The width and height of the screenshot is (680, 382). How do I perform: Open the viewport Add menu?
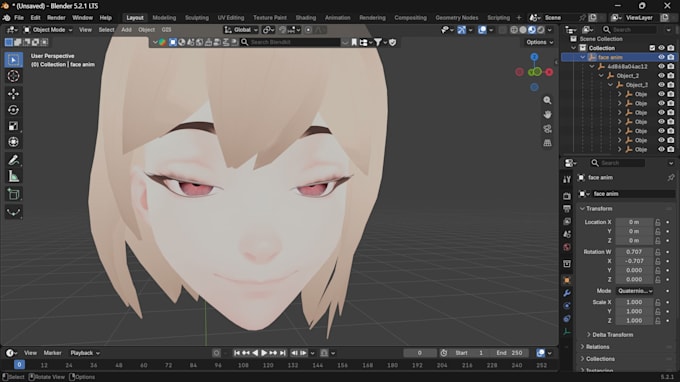click(126, 30)
